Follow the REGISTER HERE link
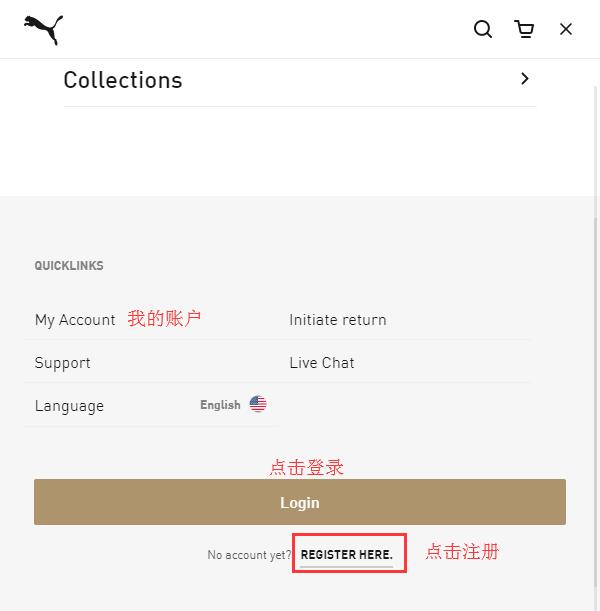This screenshot has height=611, width=600. click(x=346, y=554)
